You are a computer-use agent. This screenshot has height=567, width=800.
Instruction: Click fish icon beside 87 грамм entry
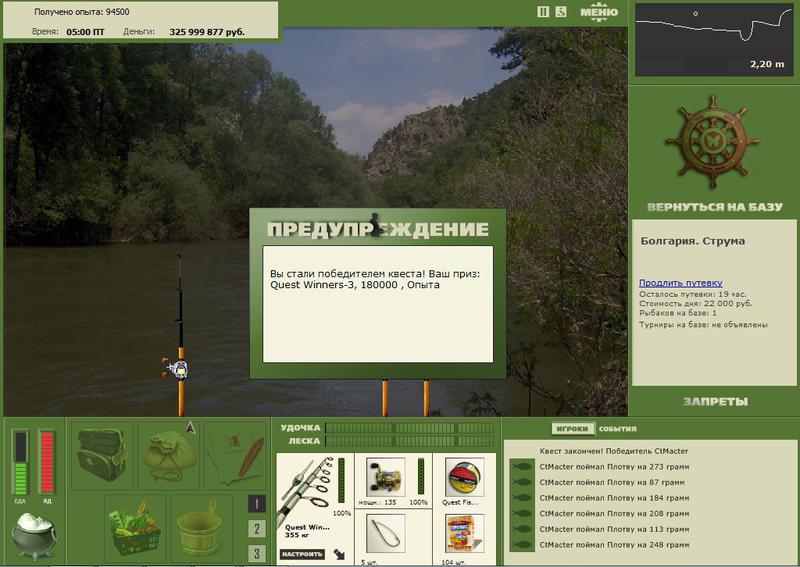(x=522, y=482)
